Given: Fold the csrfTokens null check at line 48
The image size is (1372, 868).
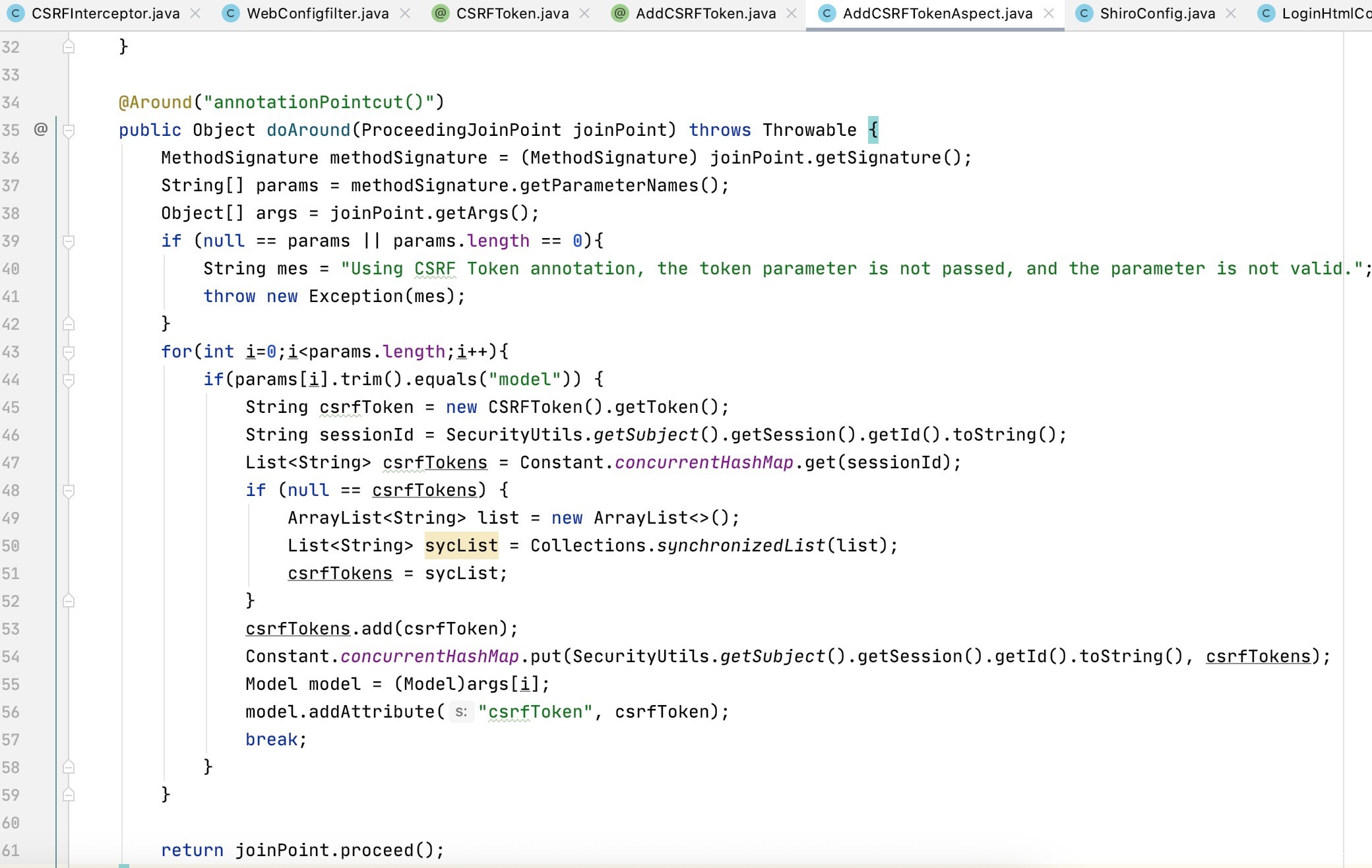Looking at the screenshot, I should click(68, 491).
